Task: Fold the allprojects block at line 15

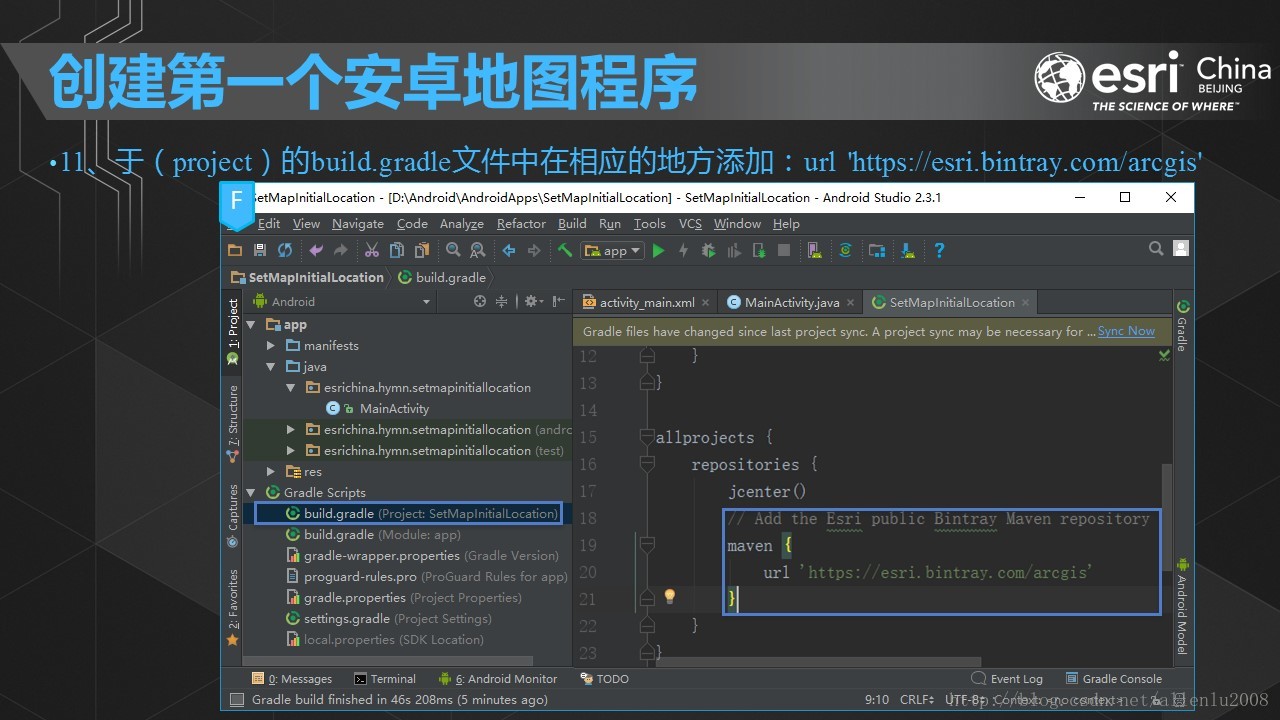Action: click(x=647, y=437)
